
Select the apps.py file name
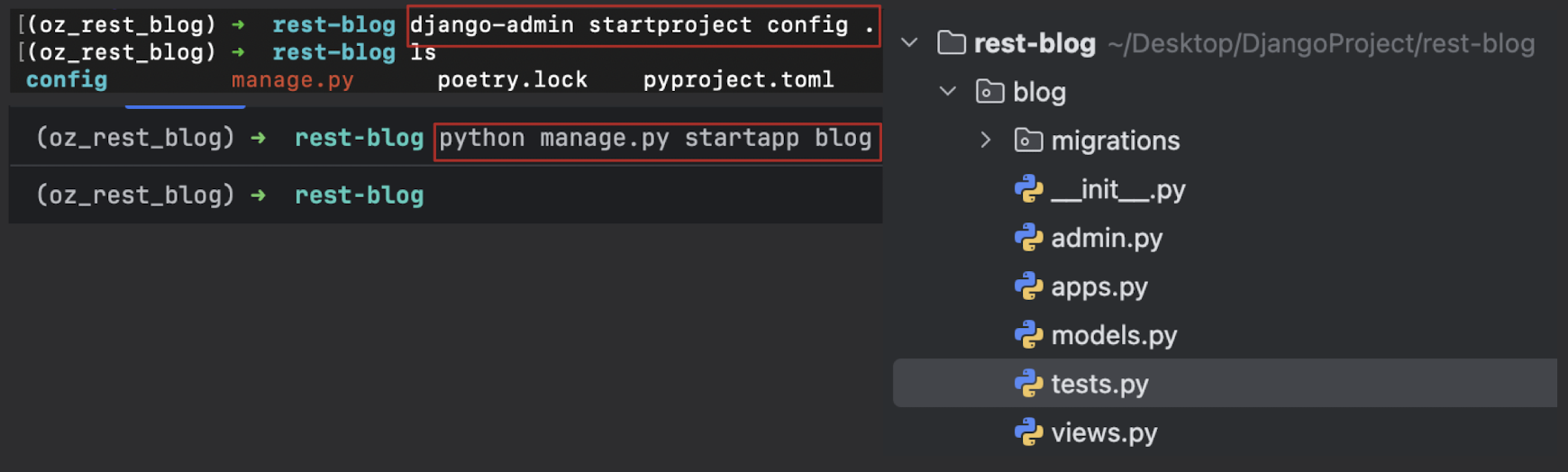[1099, 286]
